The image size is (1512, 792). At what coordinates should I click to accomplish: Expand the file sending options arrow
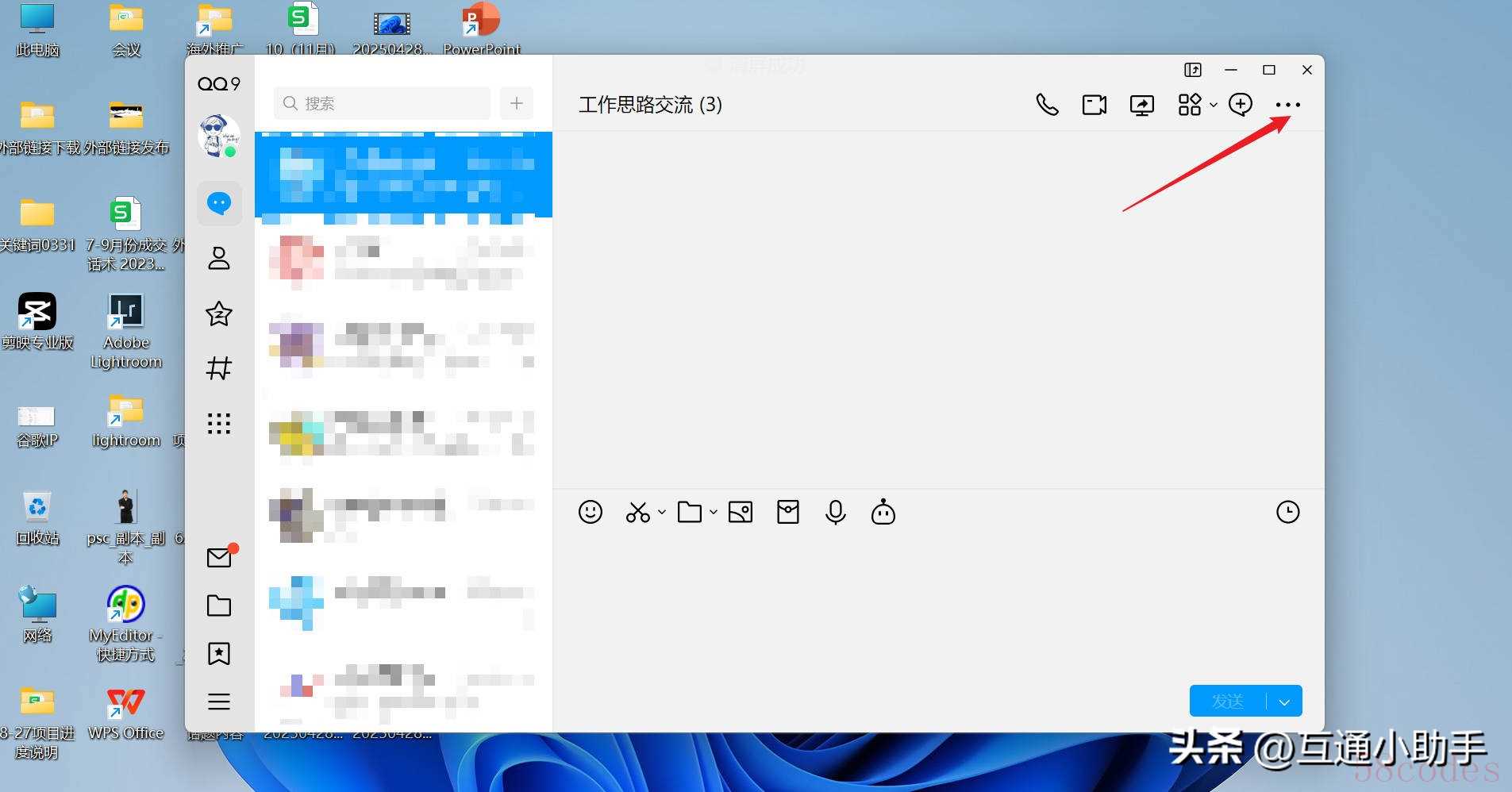tap(713, 512)
